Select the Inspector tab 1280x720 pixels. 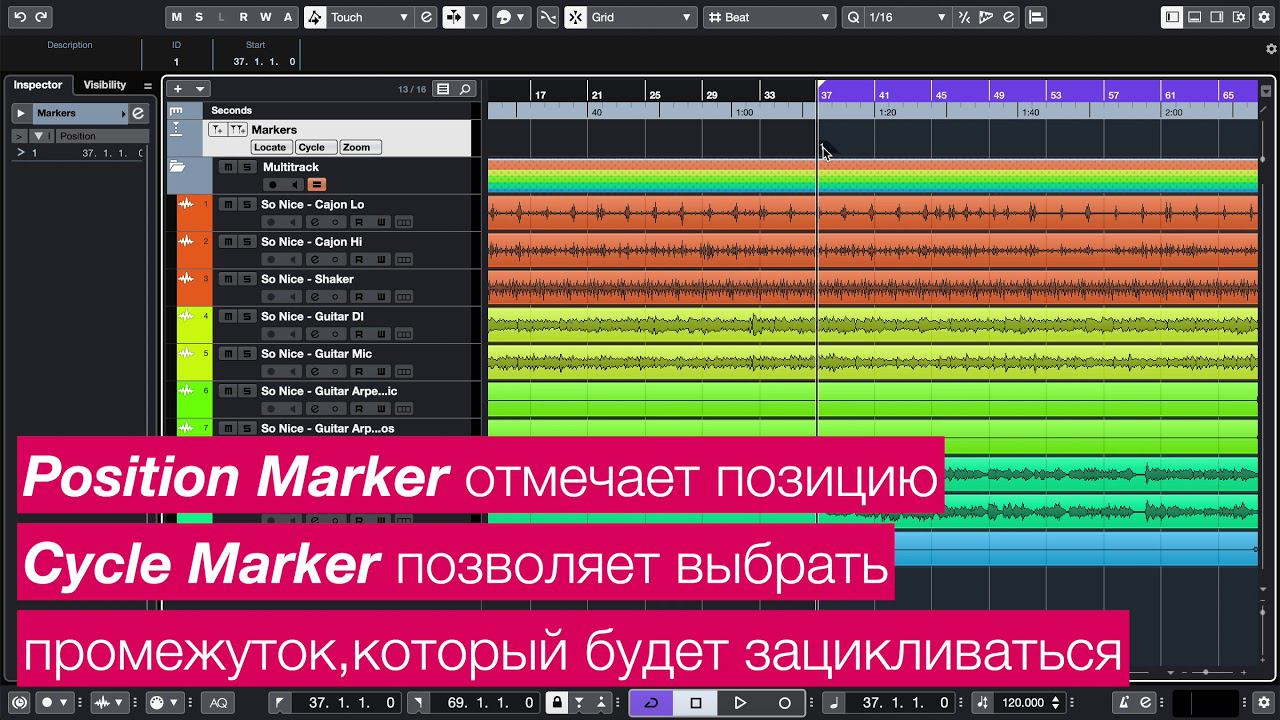pyautogui.click(x=37, y=85)
